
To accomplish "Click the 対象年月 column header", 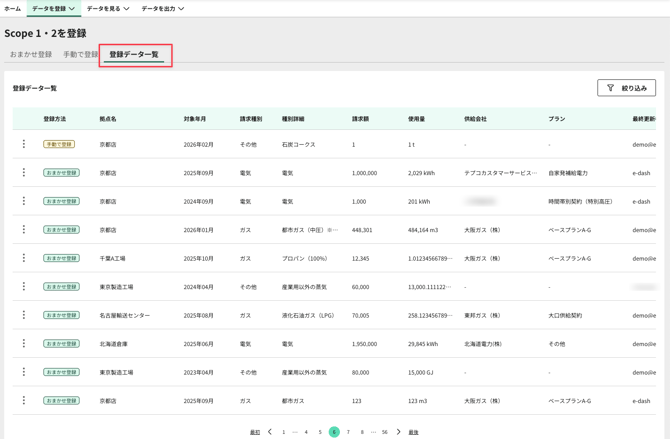I will click(x=195, y=119).
